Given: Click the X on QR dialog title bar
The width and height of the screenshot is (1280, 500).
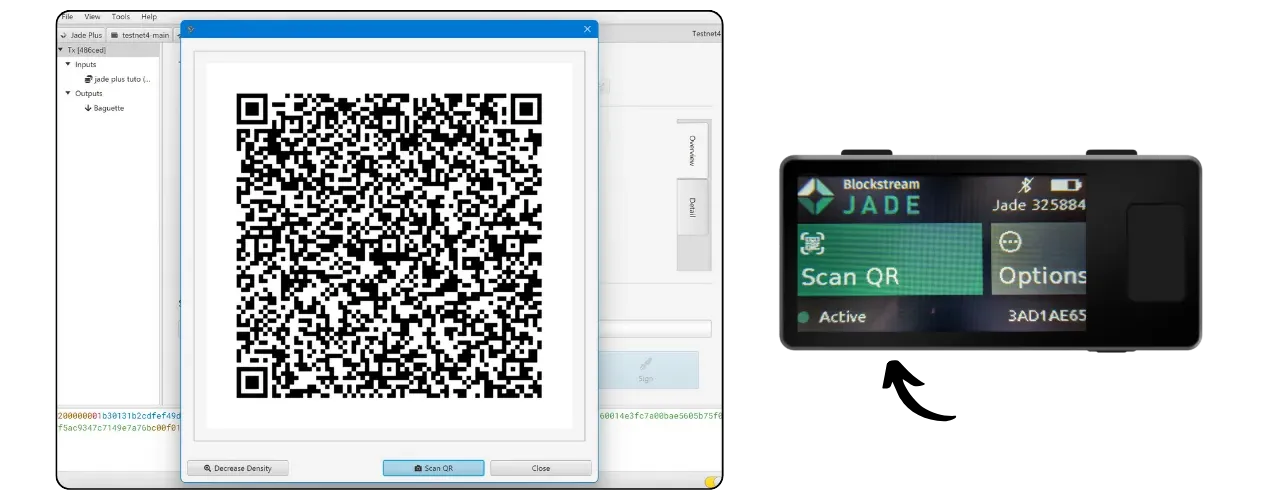Looking at the screenshot, I should [587, 29].
